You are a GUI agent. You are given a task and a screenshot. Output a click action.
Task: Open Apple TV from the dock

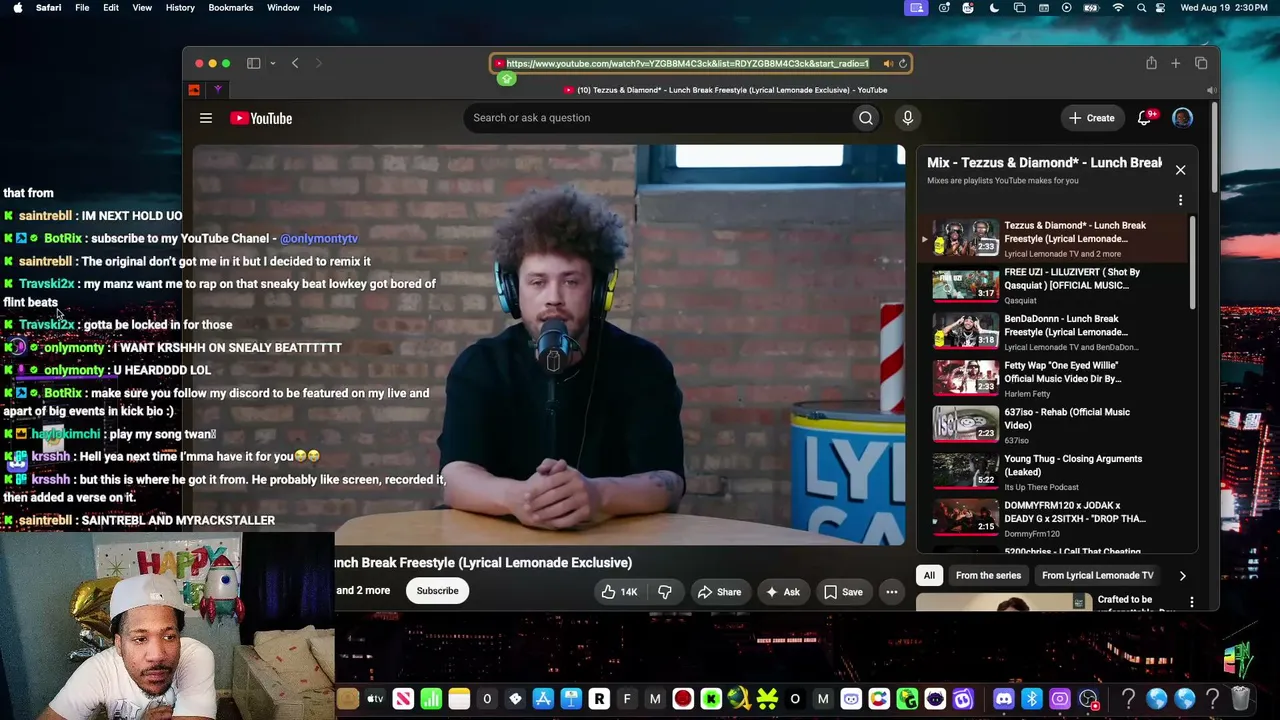pyautogui.click(x=375, y=699)
